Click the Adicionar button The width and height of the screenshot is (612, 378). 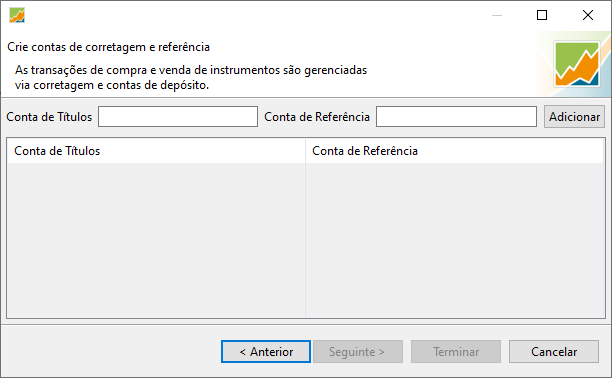[x=574, y=116]
